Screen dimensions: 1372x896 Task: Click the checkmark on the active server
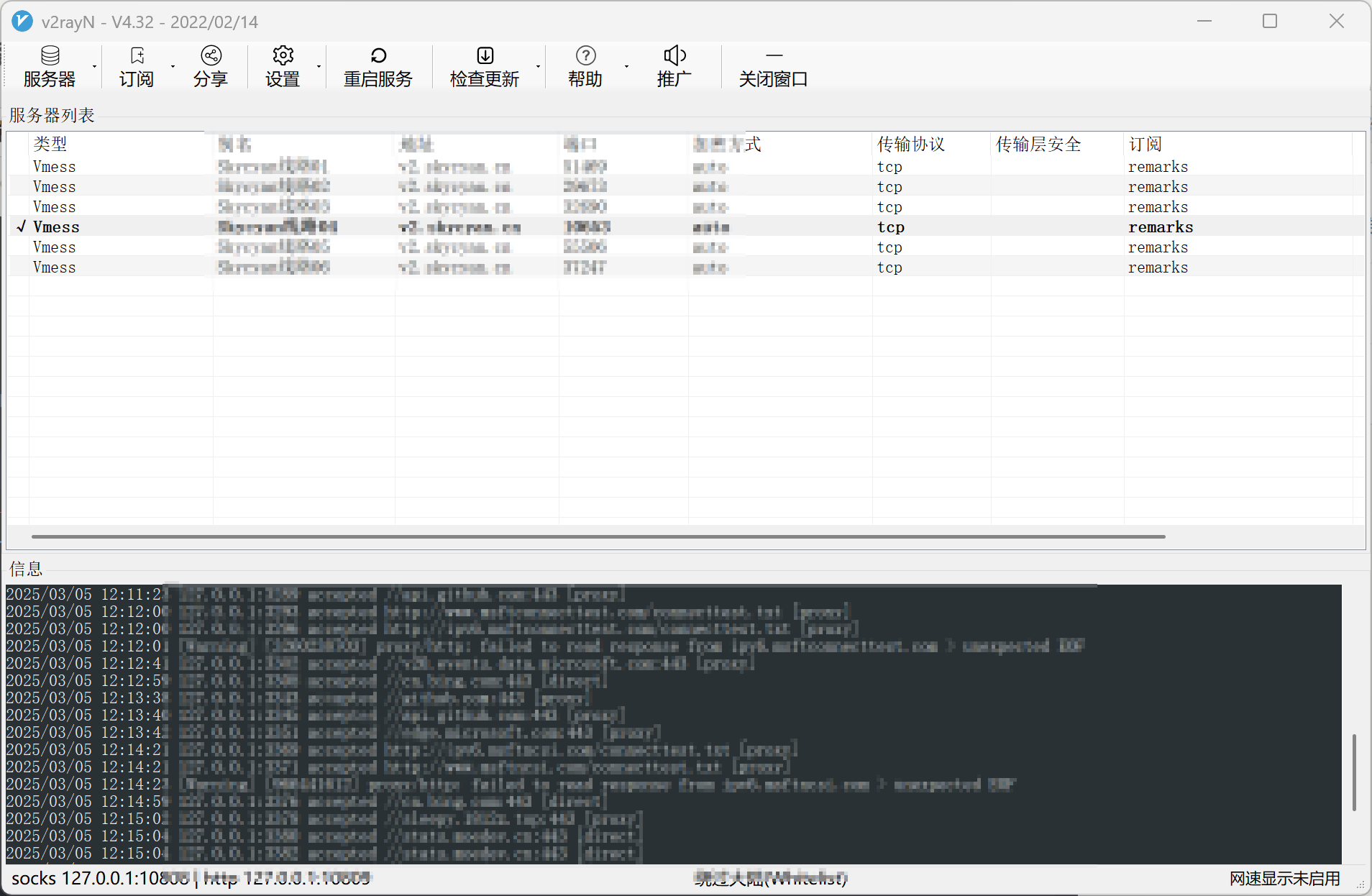point(21,227)
